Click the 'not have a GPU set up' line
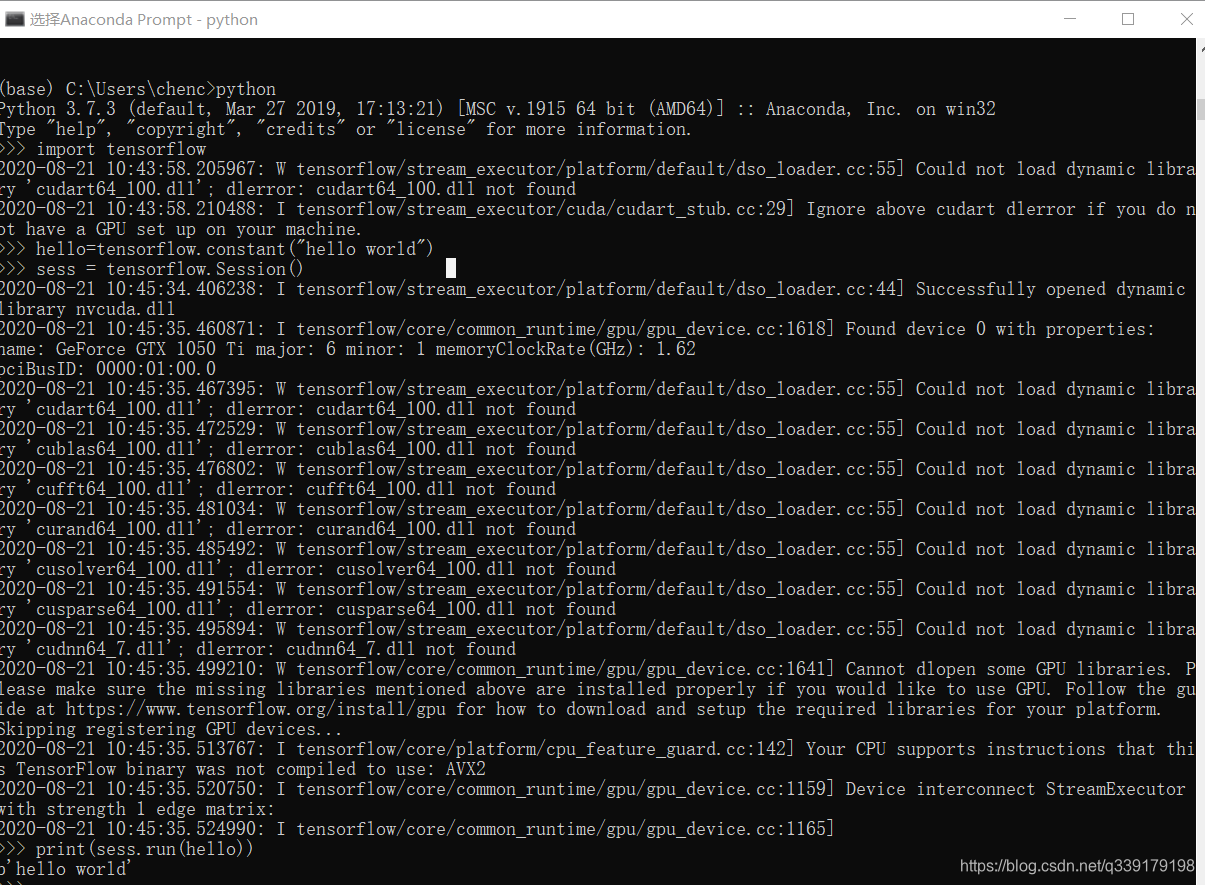This screenshot has height=885, width=1205. pos(181,229)
